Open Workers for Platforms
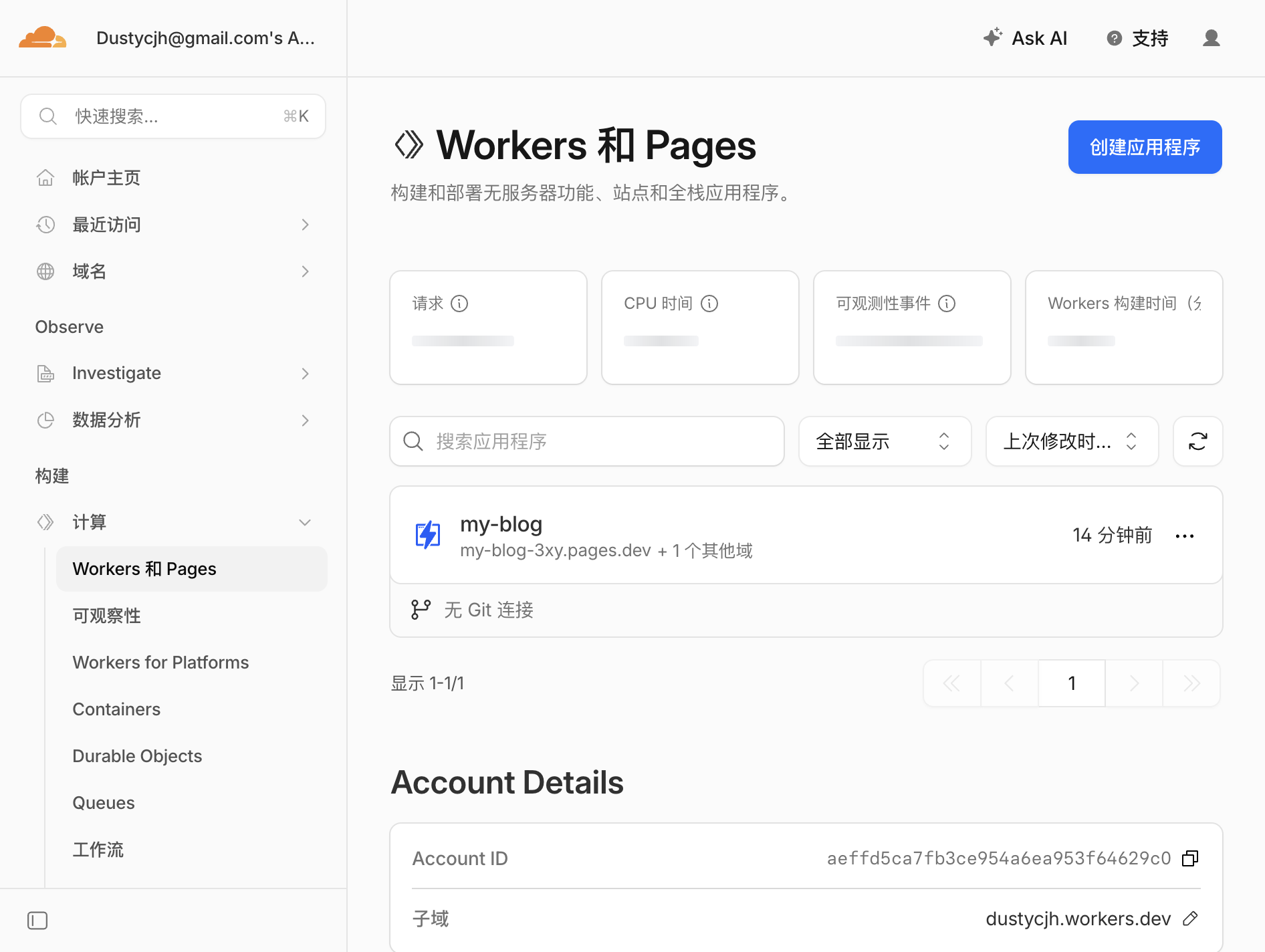1265x952 pixels. click(x=160, y=663)
